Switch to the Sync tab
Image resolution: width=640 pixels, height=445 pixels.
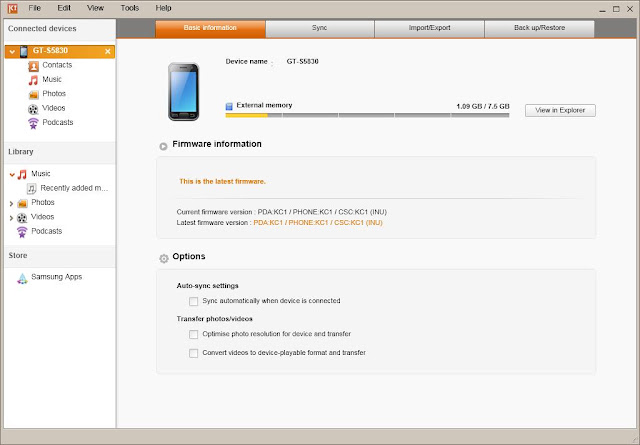click(x=320, y=28)
